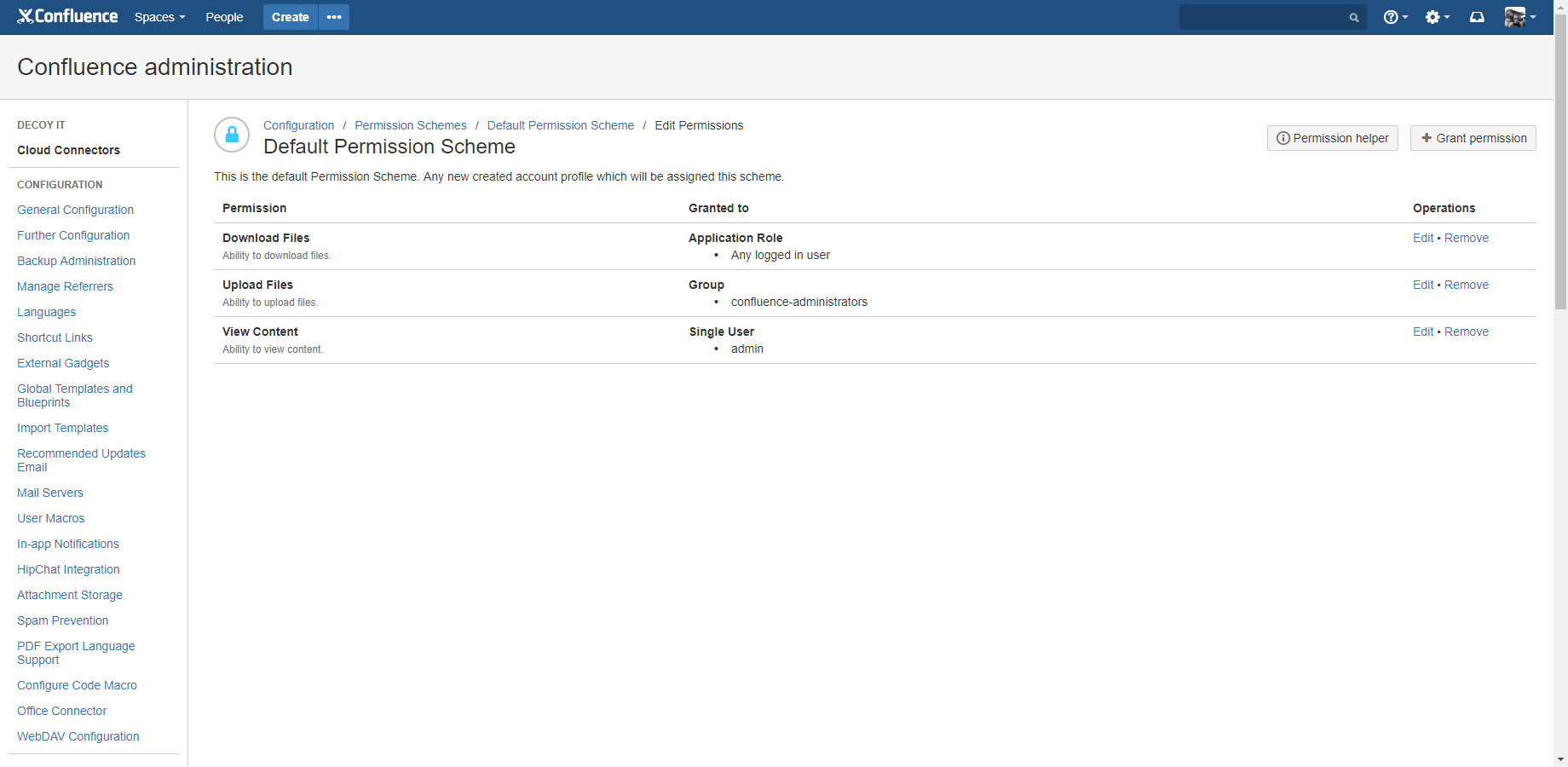Click the 'Any logged in user' text

[x=780, y=255]
